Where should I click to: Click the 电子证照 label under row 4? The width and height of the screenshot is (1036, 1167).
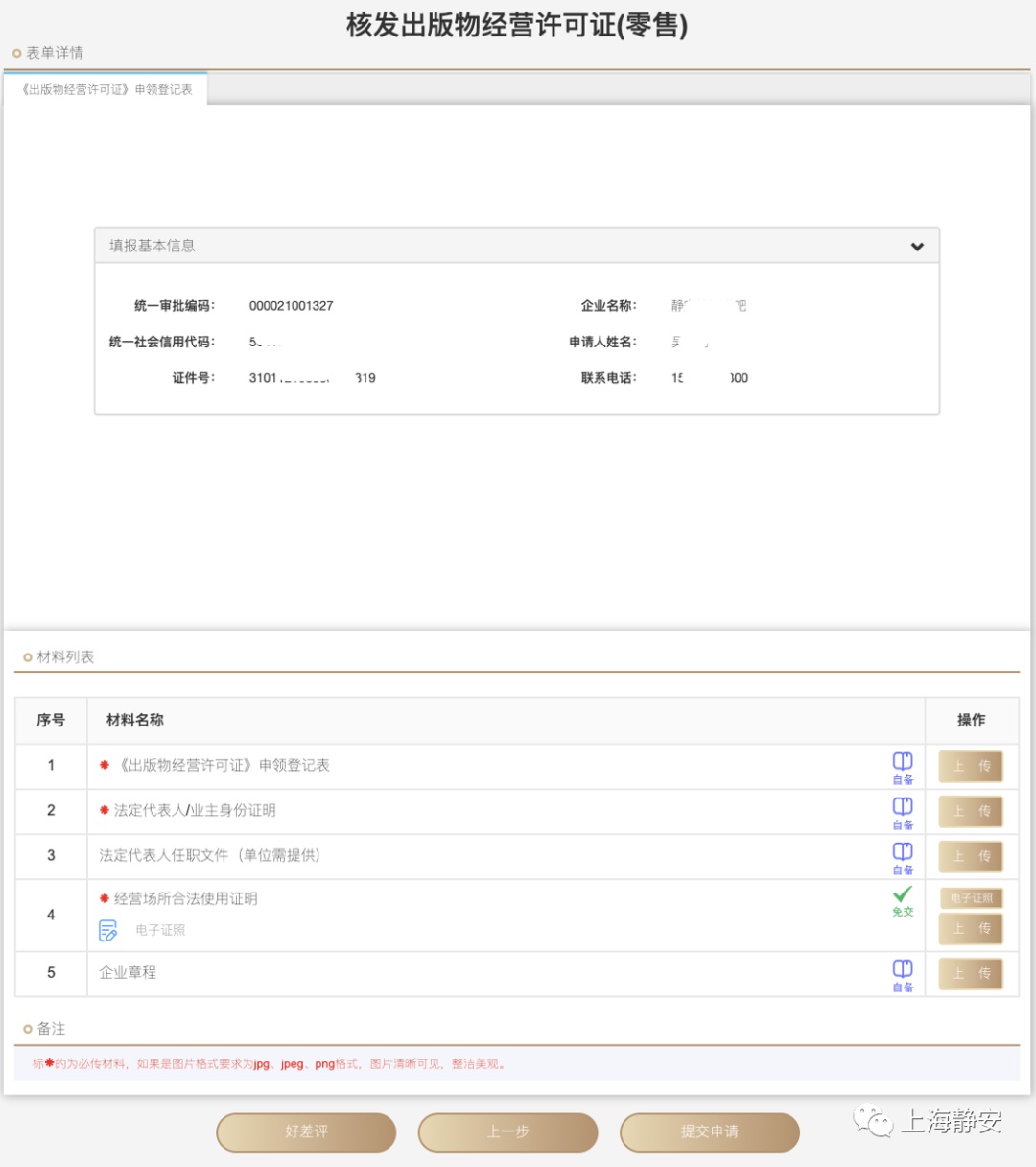(160, 930)
